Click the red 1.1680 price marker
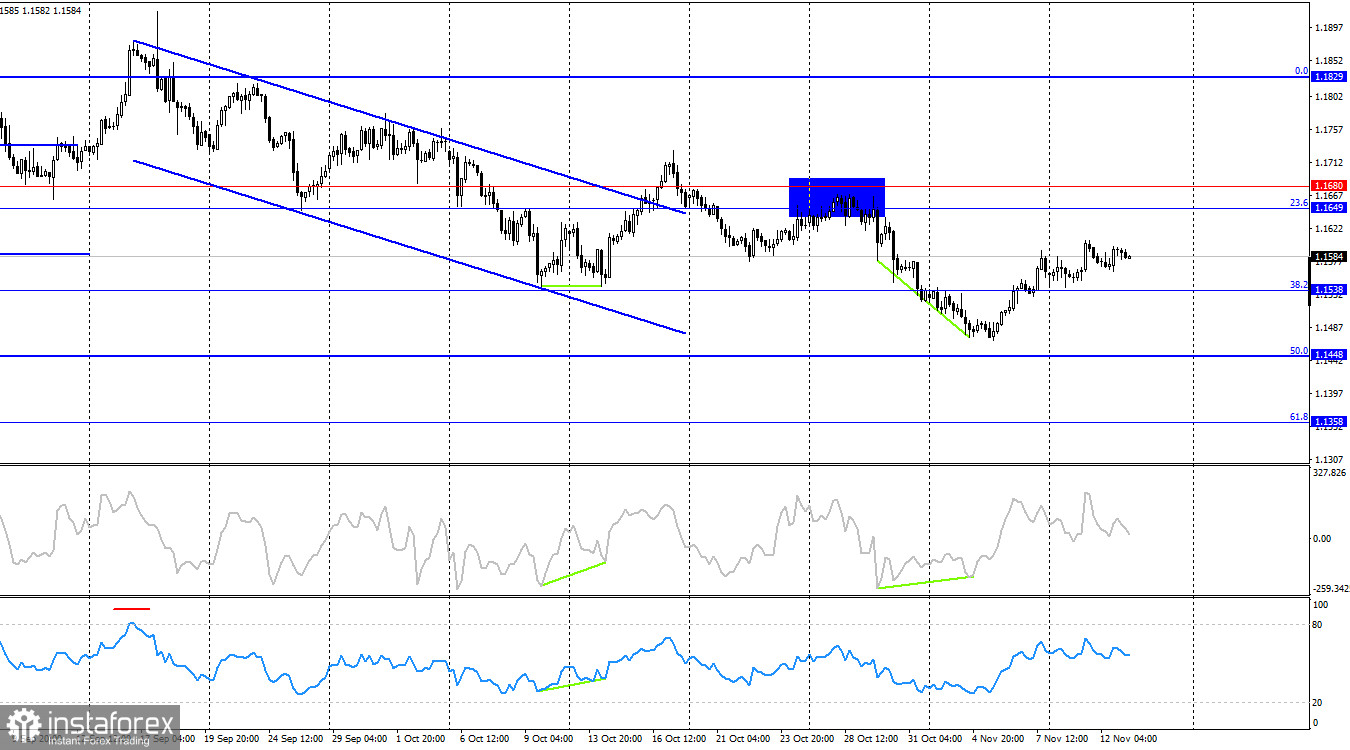This screenshot has width=1350, height=750. (x=1327, y=185)
